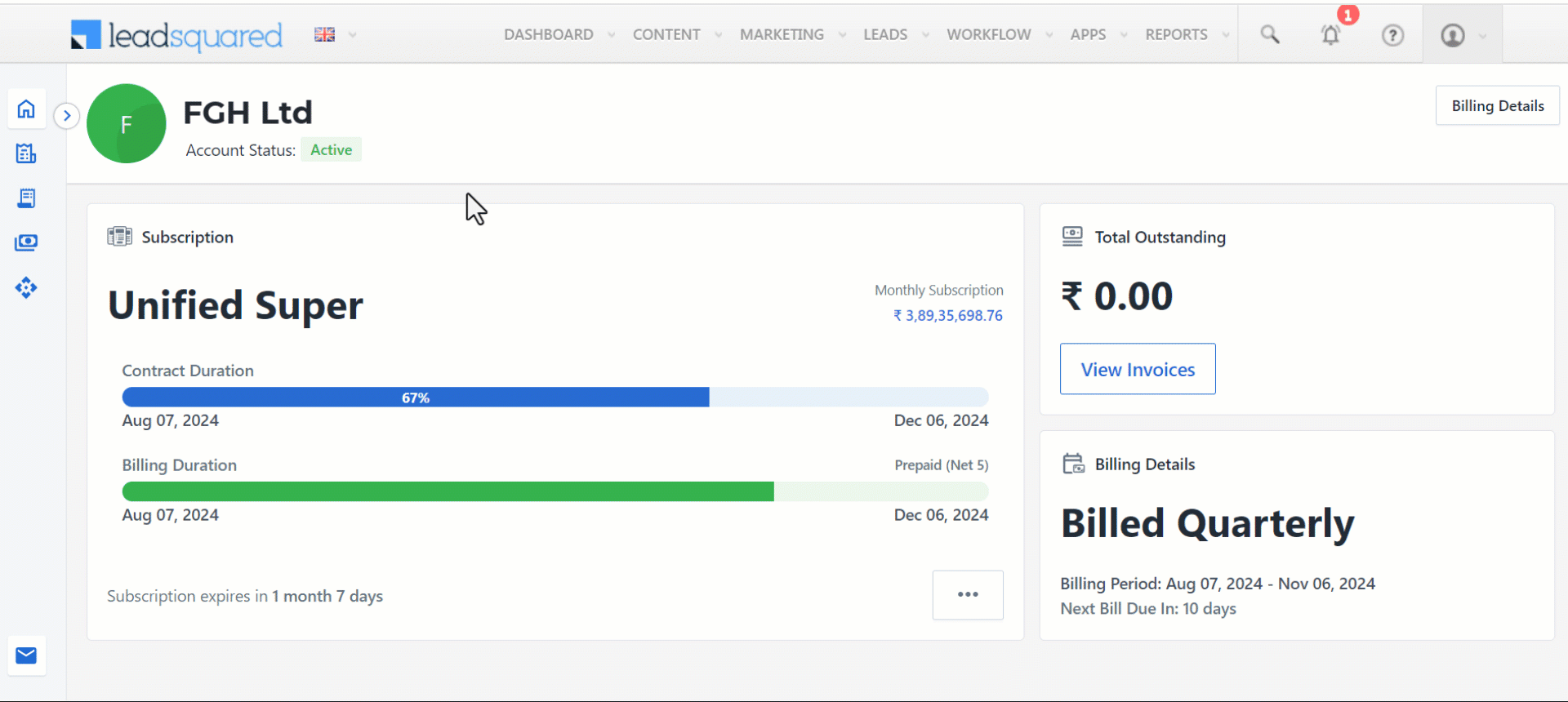Viewport: 1568px width, 702px height.
Task: Expand the Reports dropdown arrow
Action: pyautogui.click(x=1226, y=34)
